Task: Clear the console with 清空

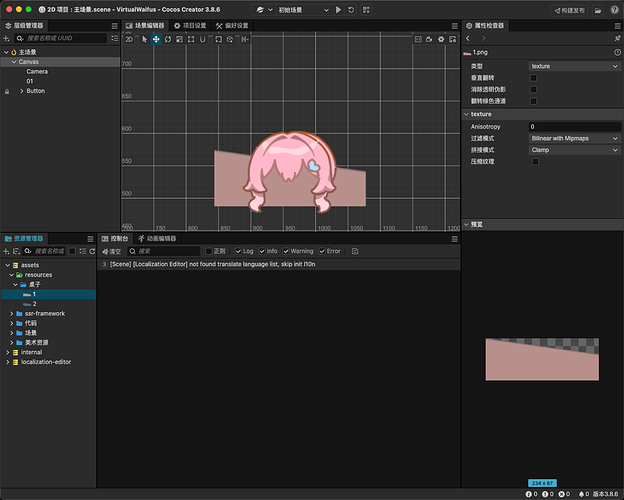Action: pos(111,251)
